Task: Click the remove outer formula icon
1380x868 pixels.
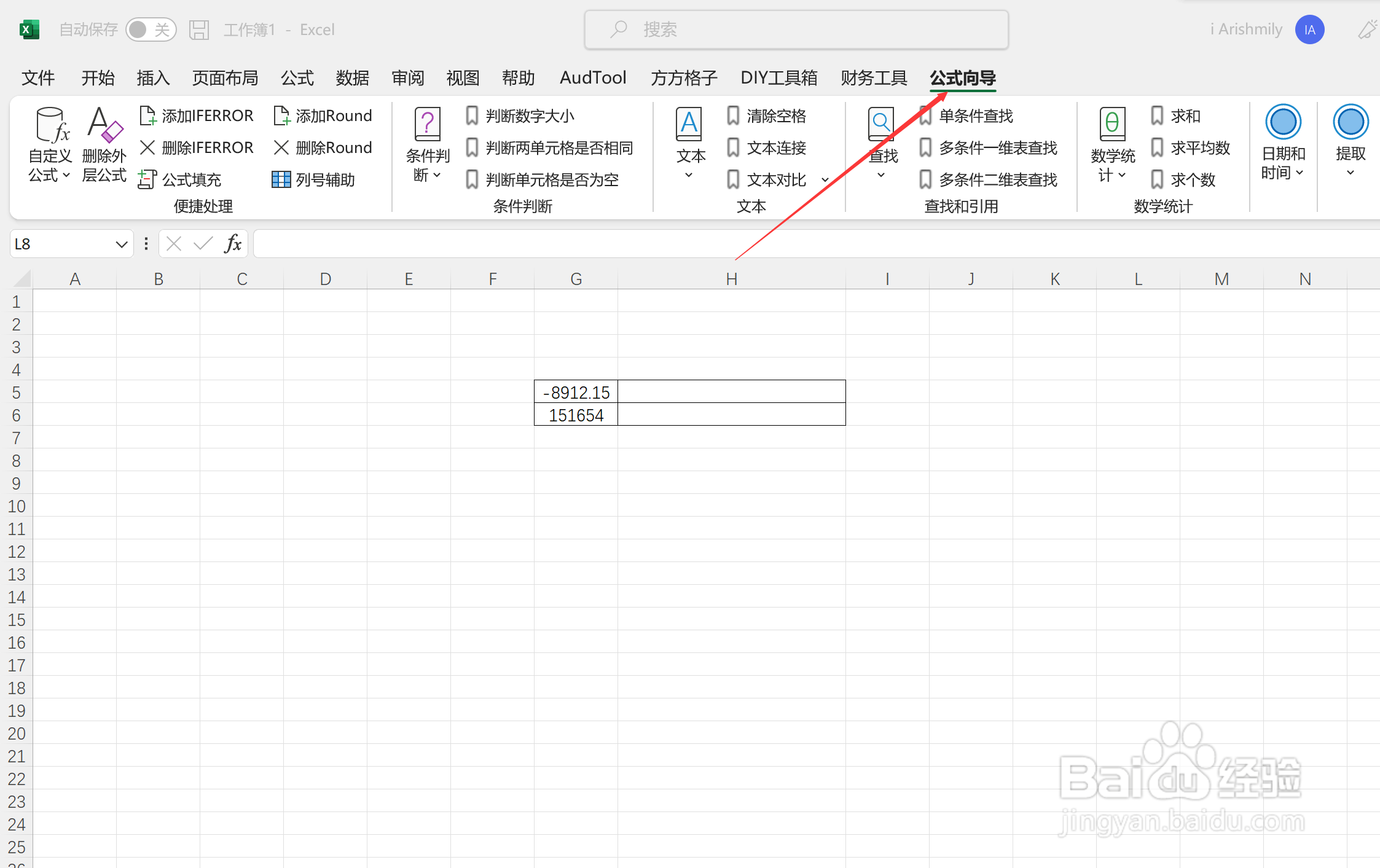Action: [x=104, y=145]
